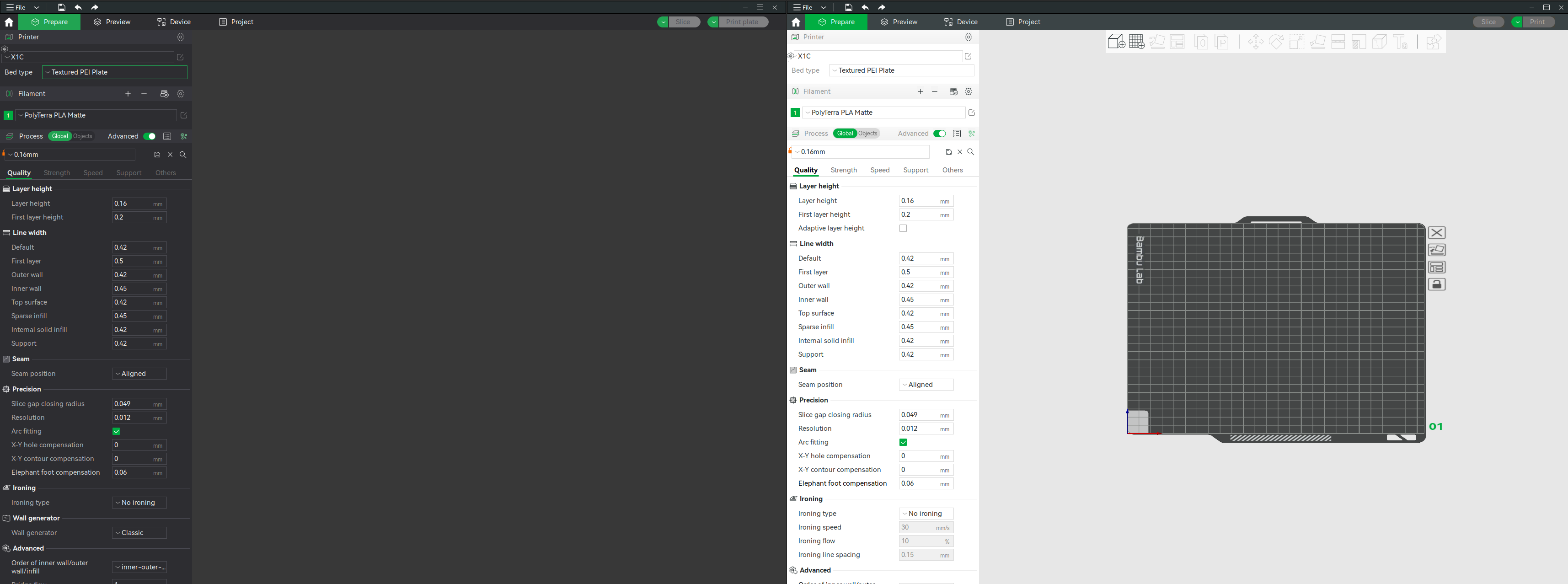Select the Move tool
This screenshot has width=1568, height=584.
pos(1255,42)
